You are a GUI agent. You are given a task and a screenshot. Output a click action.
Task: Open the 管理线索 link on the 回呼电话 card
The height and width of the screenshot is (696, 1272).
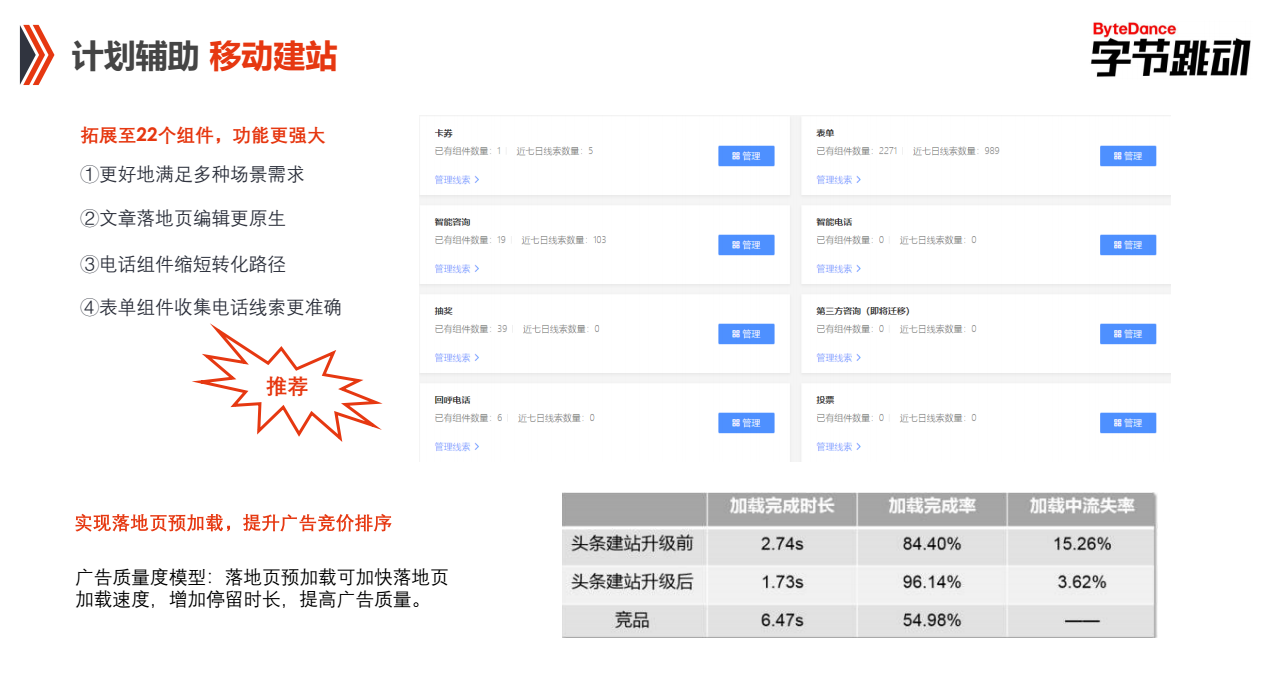[452, 446]
